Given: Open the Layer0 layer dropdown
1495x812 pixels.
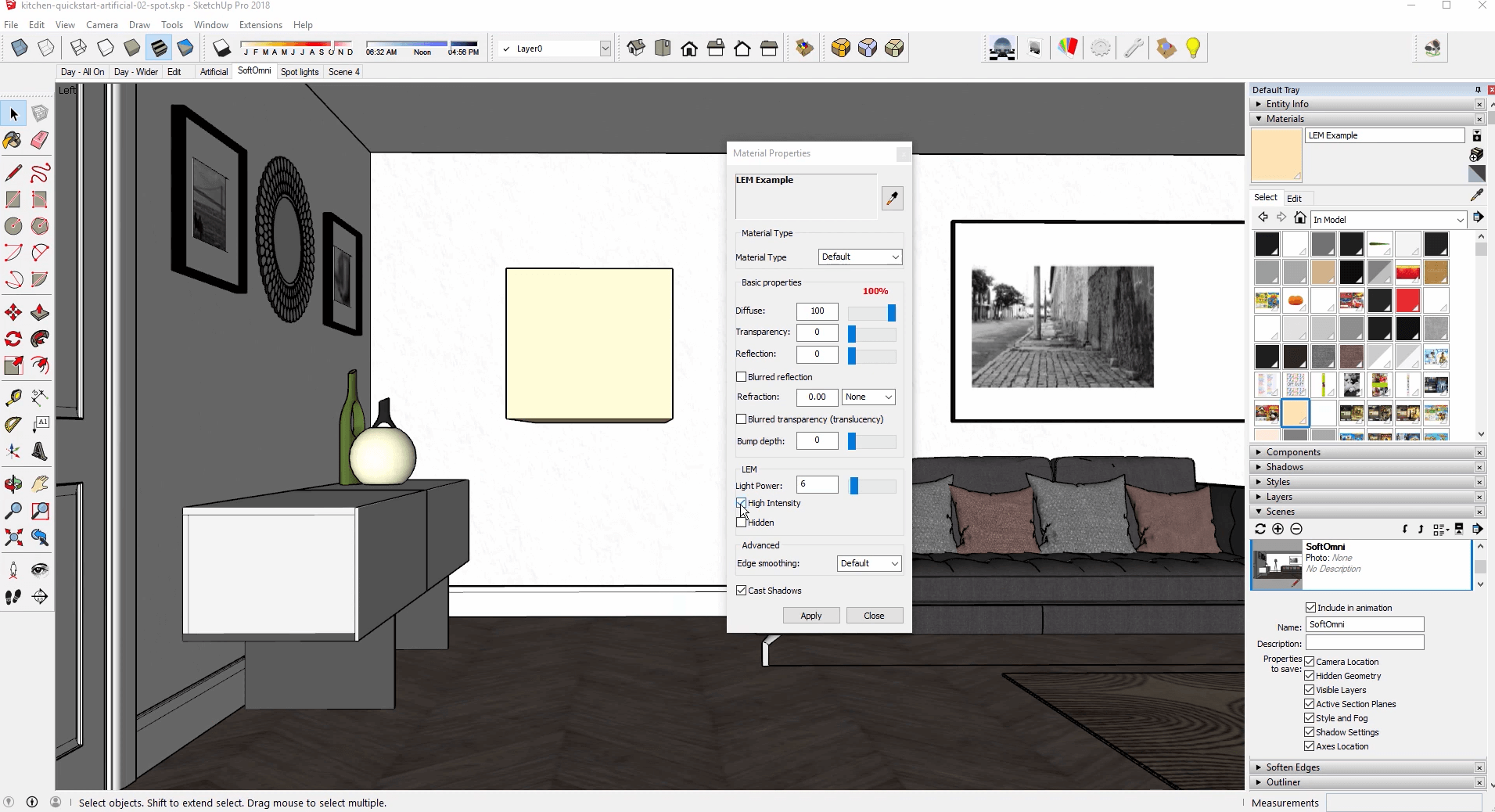Looking at the screenshot, I should 606,49.
